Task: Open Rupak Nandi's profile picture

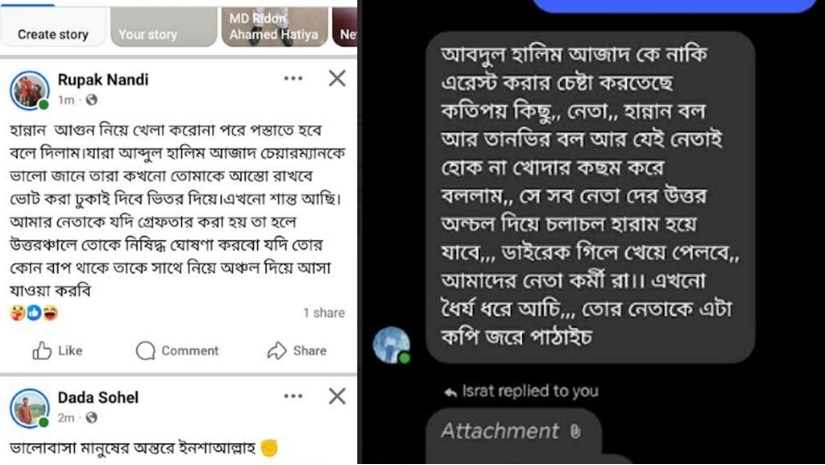Action: (x=29, y=90)
